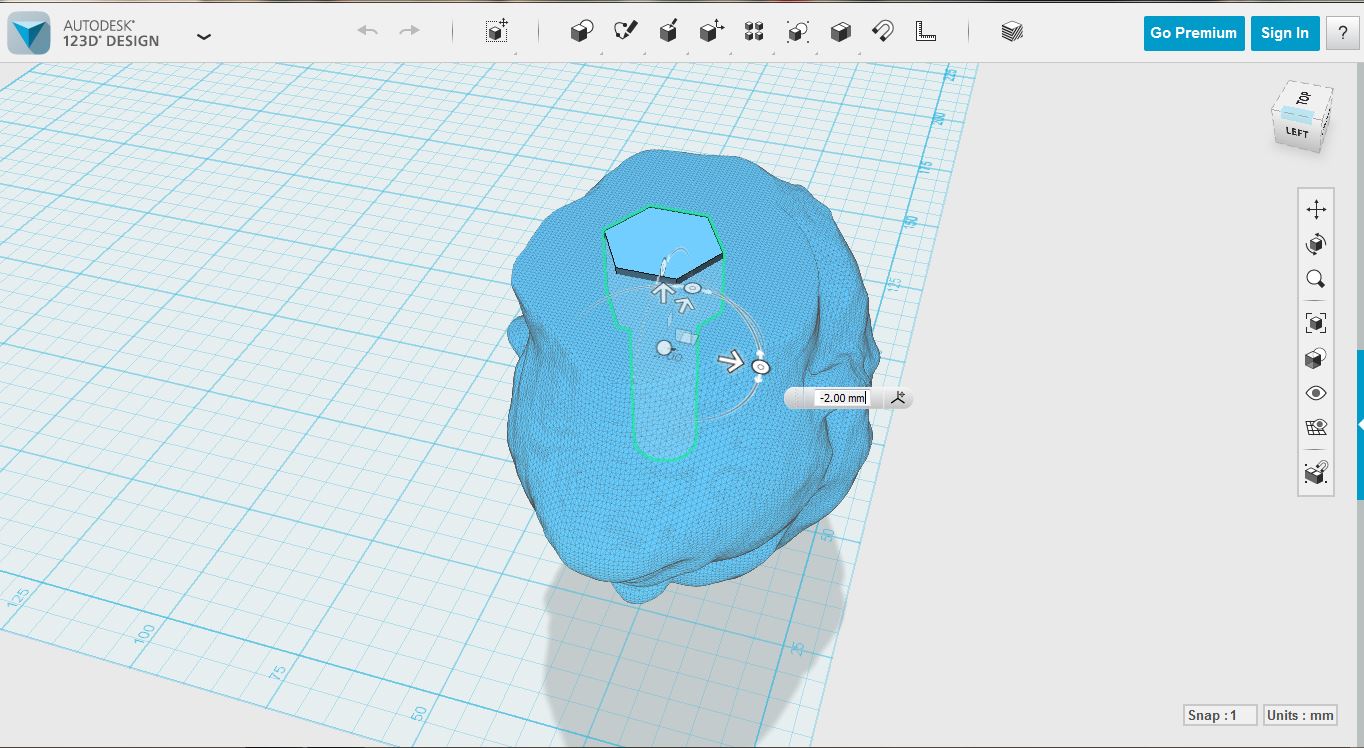Click the Autodesk 123D Design logo
This screenshot has width=1364, height=748.
click(28, 34)
